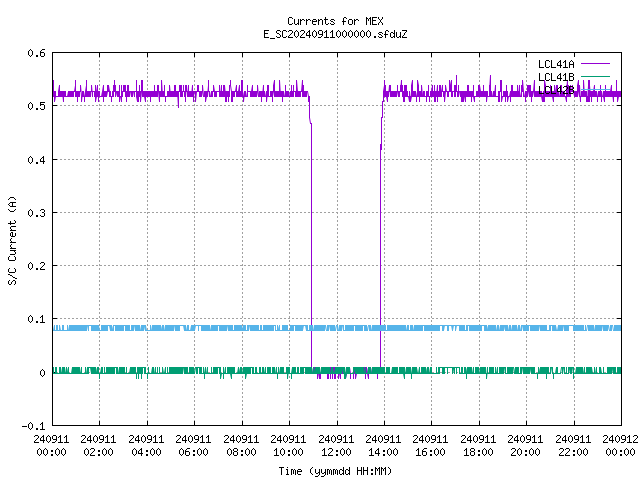The height and width of the screenshot is (480, 640).
Task: Click the 240911 04:00 x-axis tick label
Action: point(146,446)
